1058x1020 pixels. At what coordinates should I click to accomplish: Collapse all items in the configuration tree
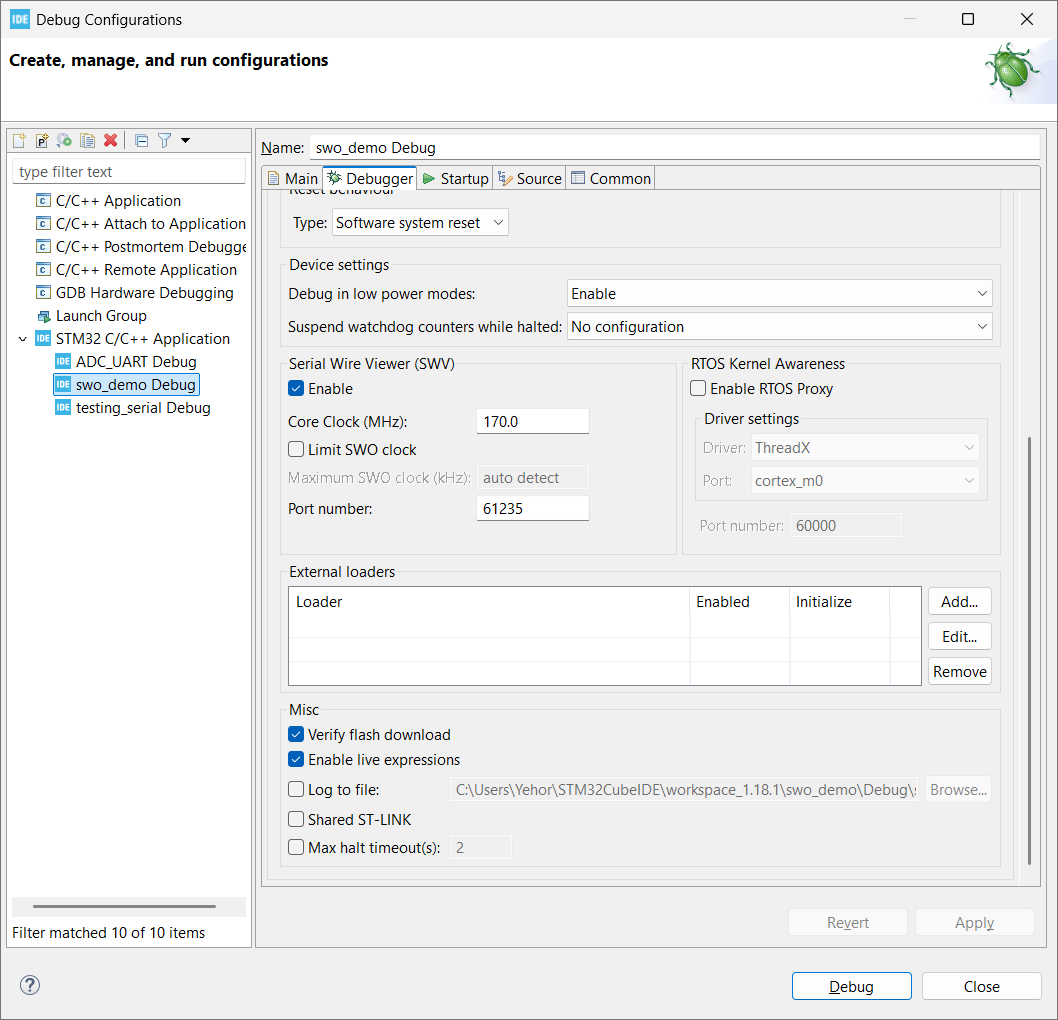(140, 140)
